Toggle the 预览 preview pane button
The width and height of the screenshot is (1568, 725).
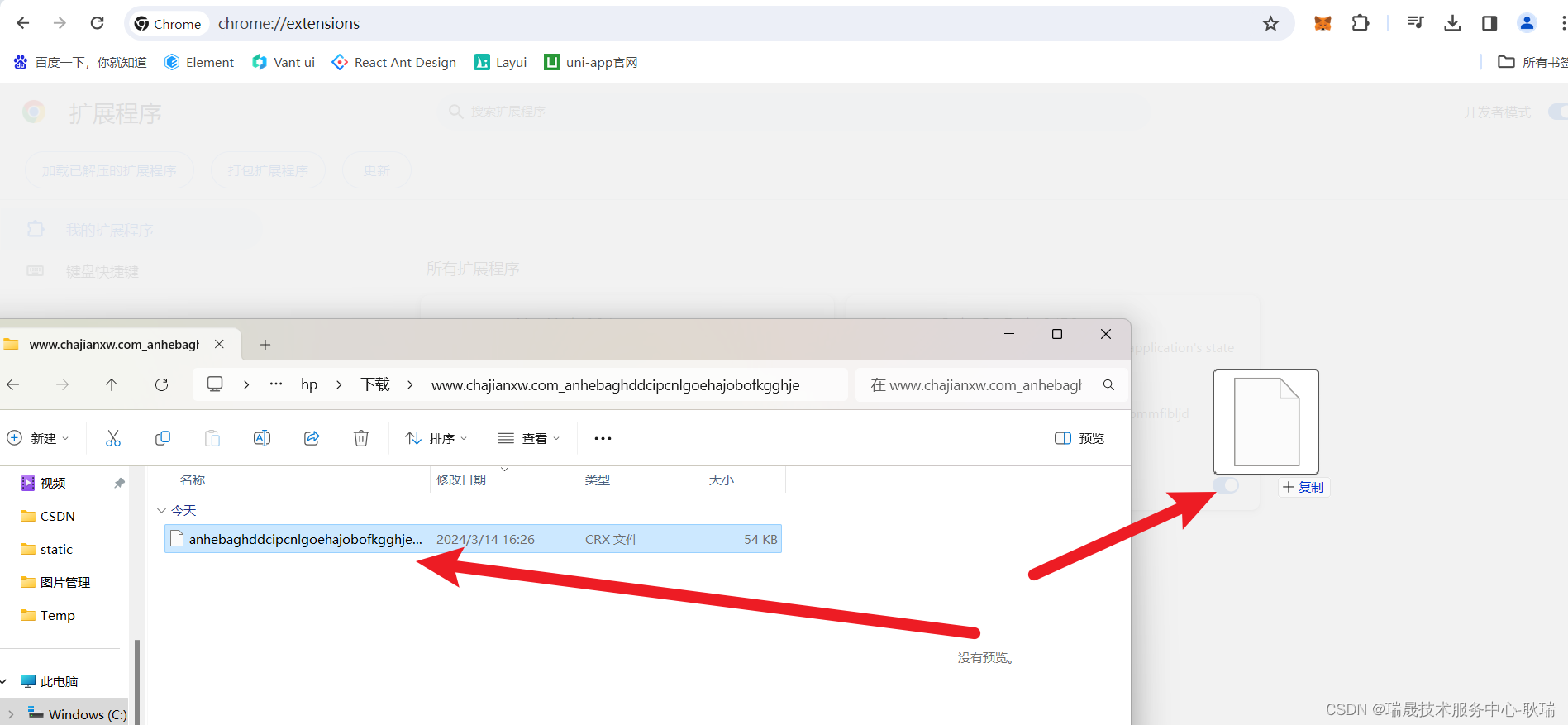[x=1079, y=438]
